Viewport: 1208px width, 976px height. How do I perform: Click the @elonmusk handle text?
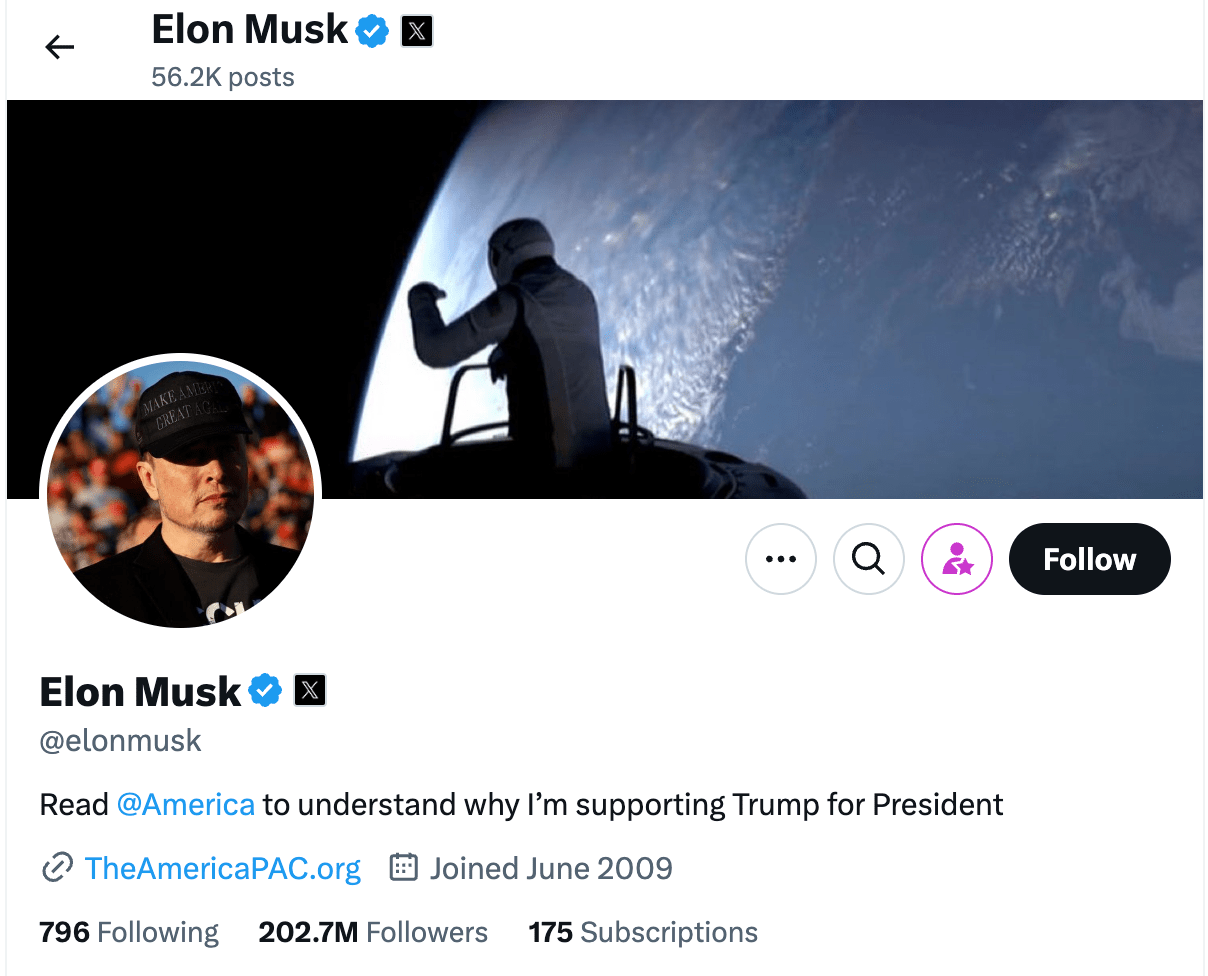[x=121, y=741]
